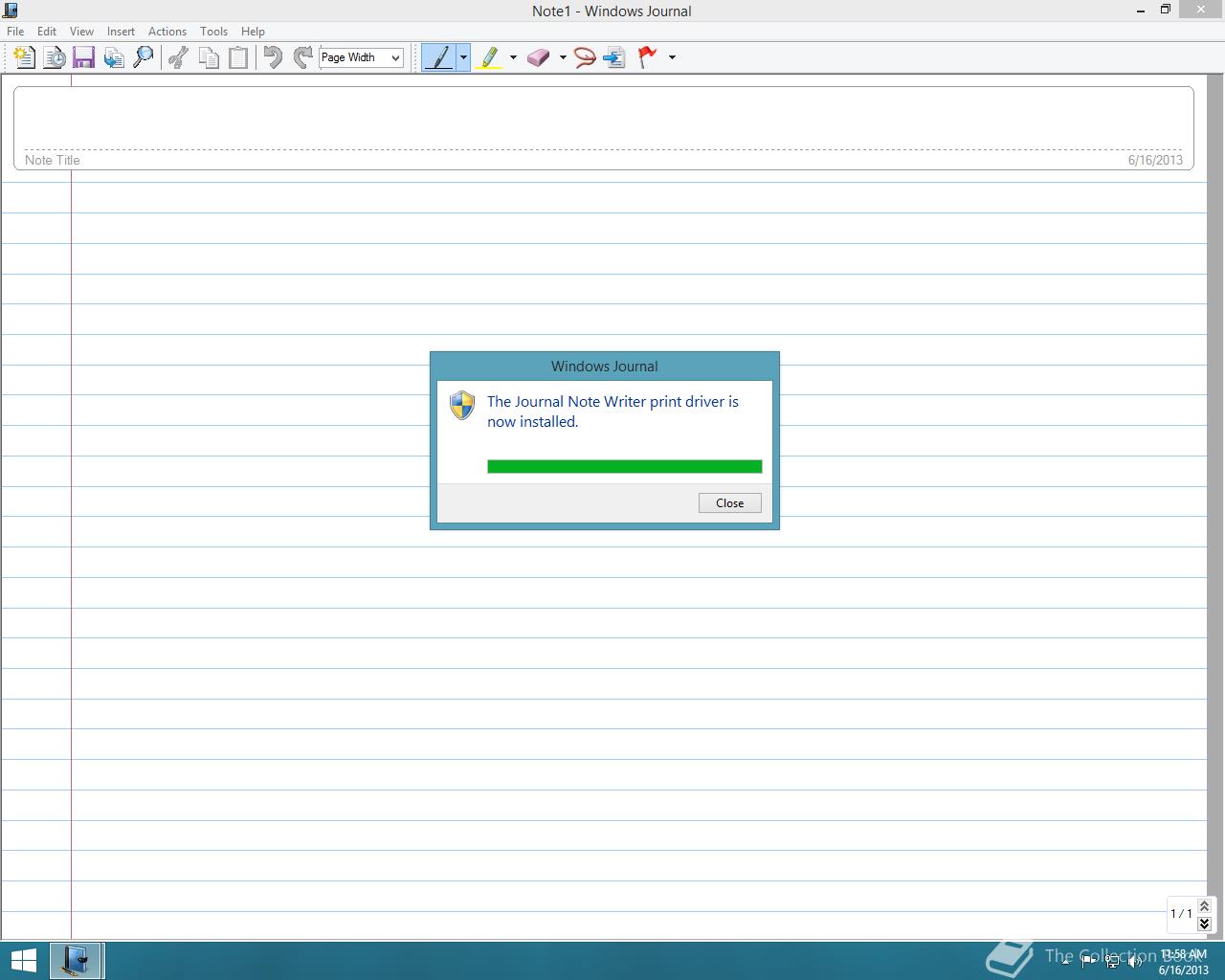Click the Import icon in toolbar
The height and width of the screenshot is (980, 1225).
click(x=114, y=57)
